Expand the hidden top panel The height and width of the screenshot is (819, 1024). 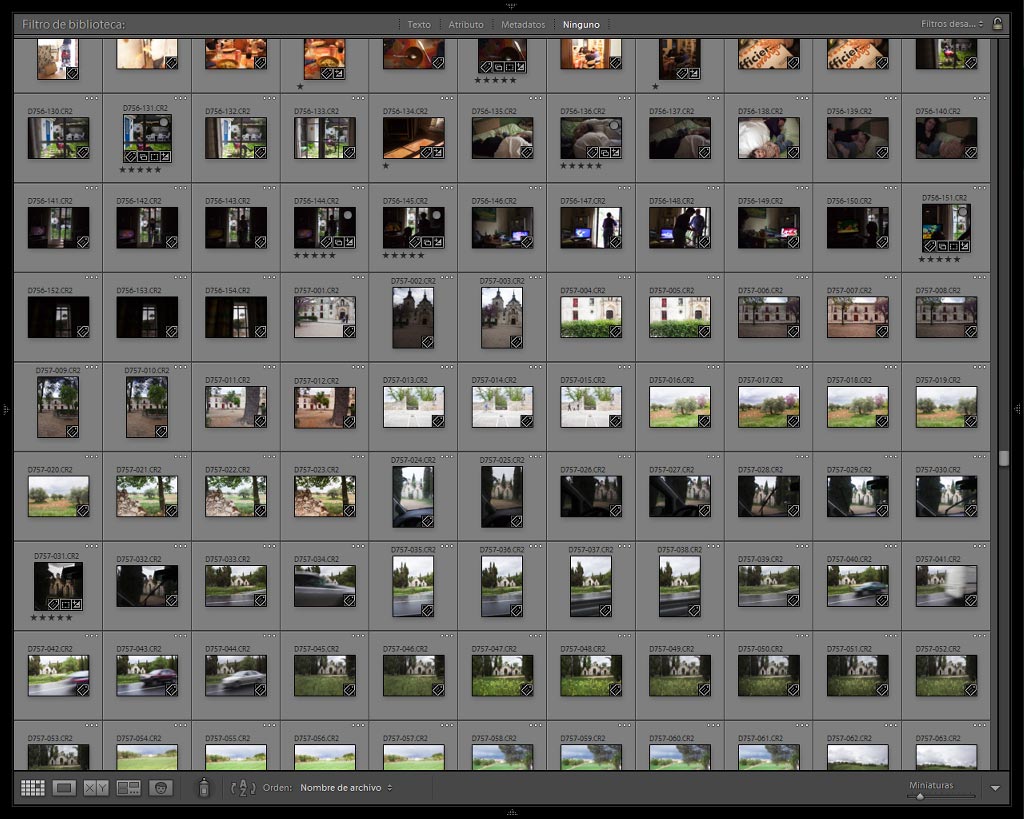(x=511, y=5)
